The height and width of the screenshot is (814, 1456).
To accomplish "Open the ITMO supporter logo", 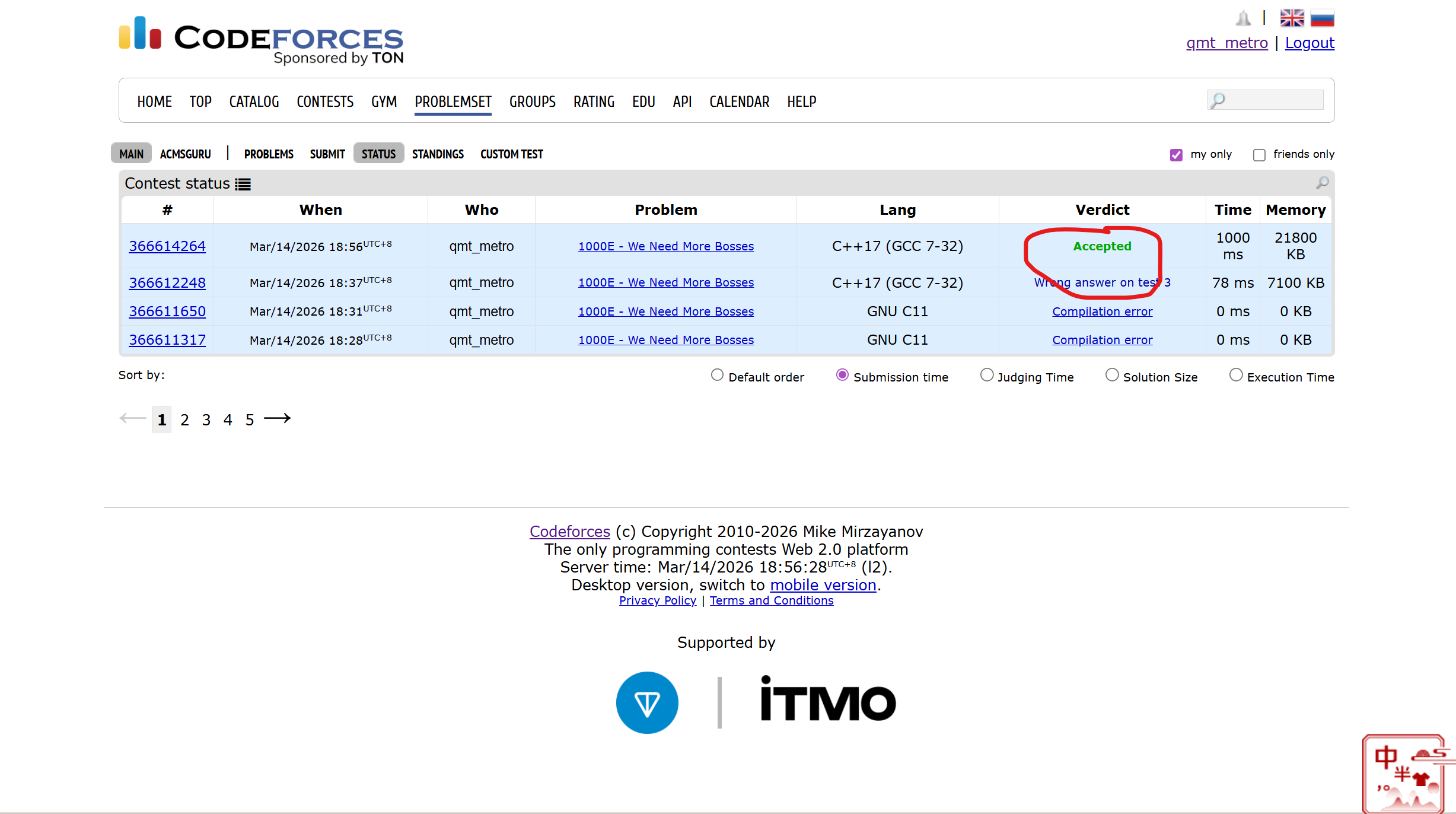I will point(827,701).
